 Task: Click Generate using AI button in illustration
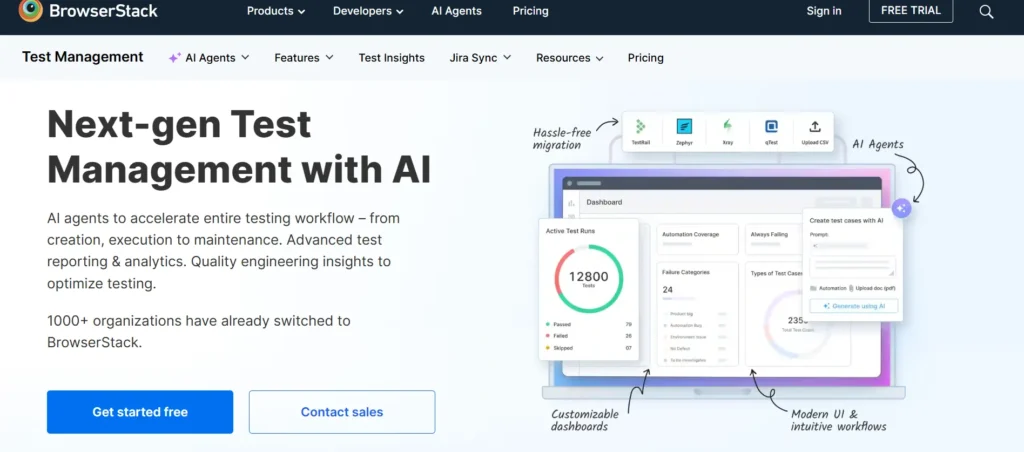854,306
